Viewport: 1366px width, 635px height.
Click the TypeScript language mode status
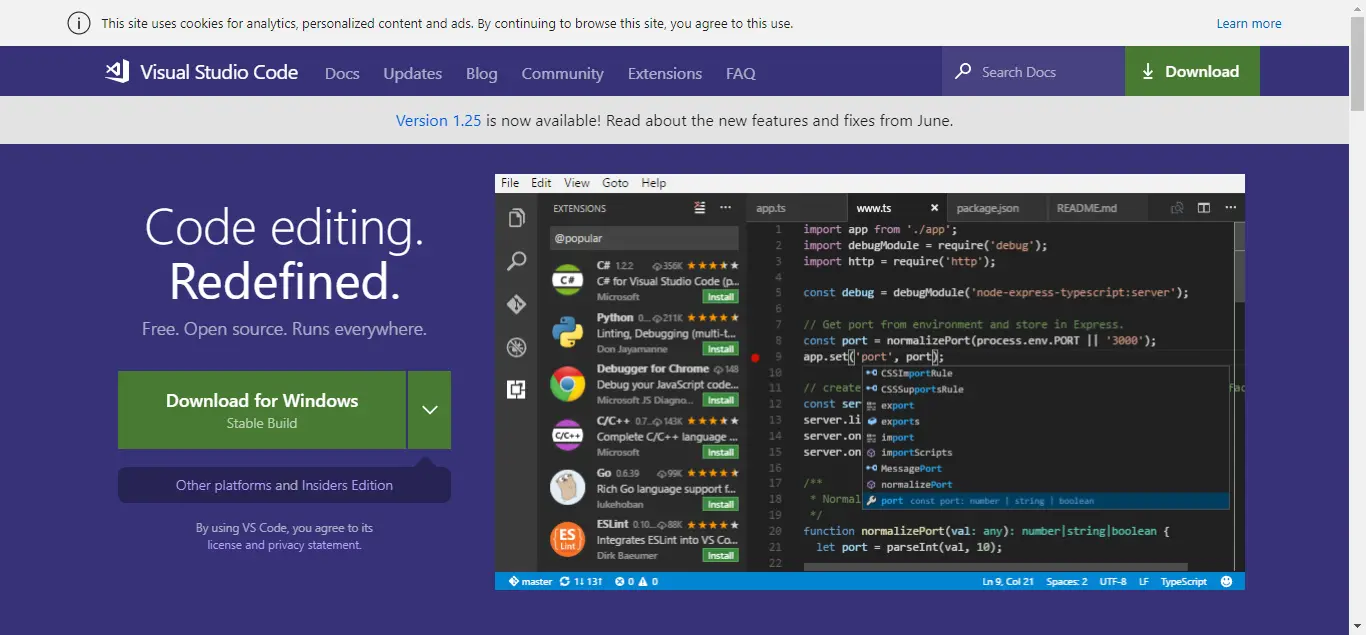pyautogui.click(x=1184, y=581)
